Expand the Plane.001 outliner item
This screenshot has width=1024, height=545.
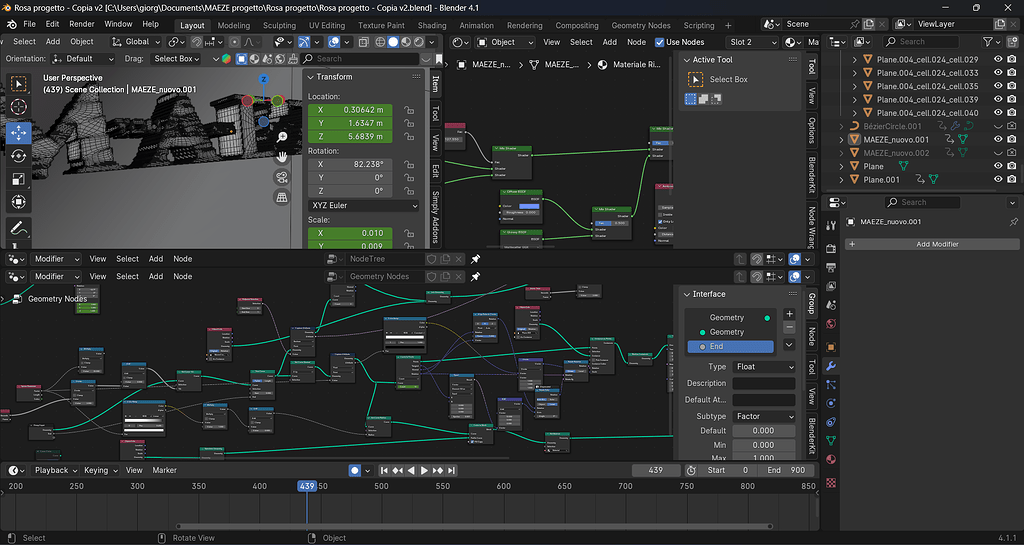coord(842,179)
